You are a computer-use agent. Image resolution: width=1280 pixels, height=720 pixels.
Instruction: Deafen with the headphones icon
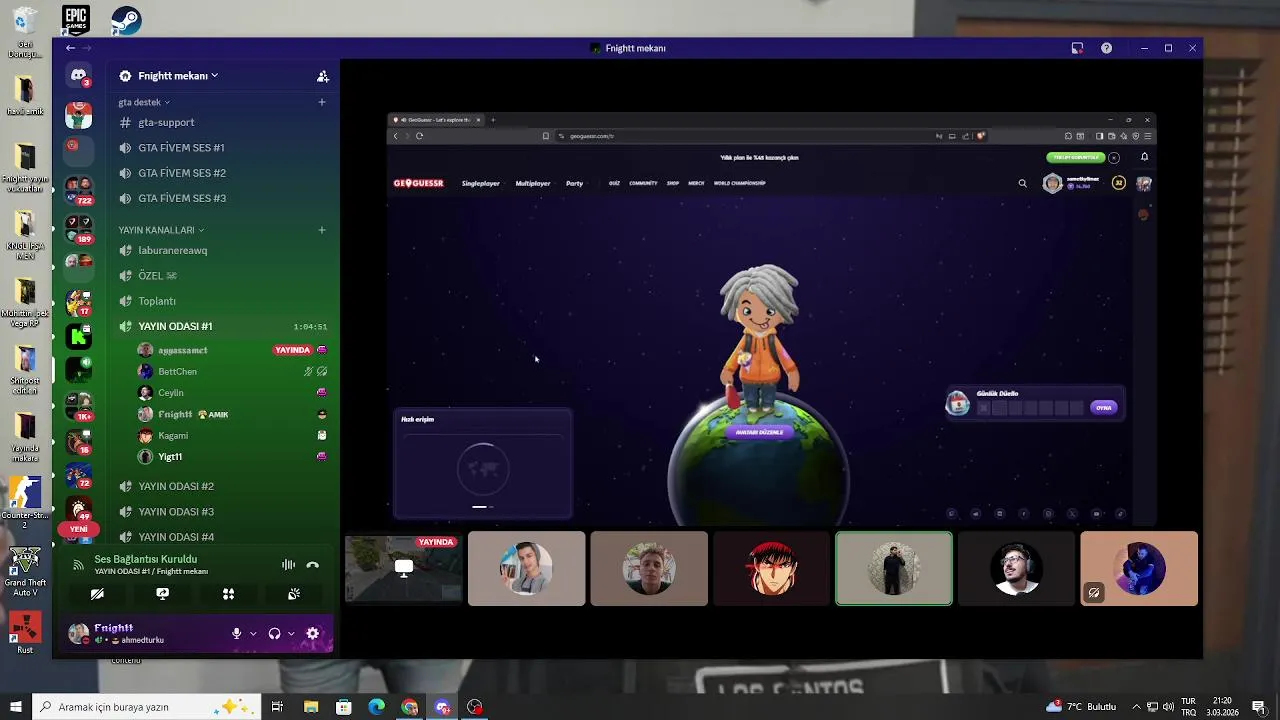274,633
